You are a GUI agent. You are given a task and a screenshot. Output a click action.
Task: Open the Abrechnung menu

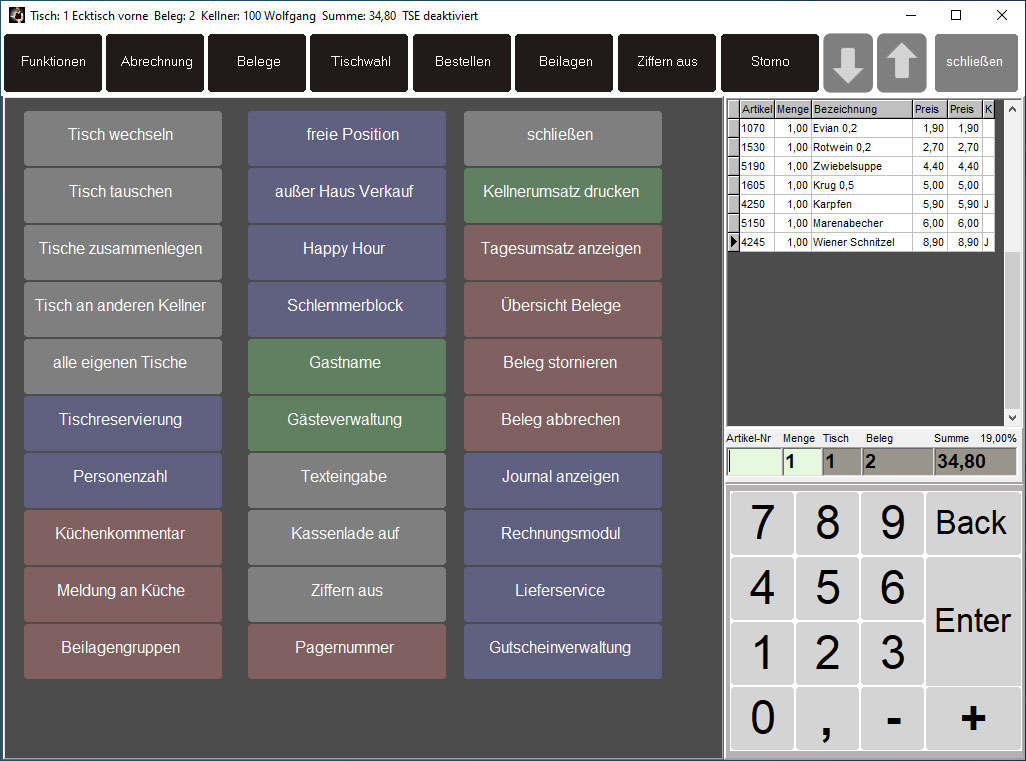click(155, 62)
